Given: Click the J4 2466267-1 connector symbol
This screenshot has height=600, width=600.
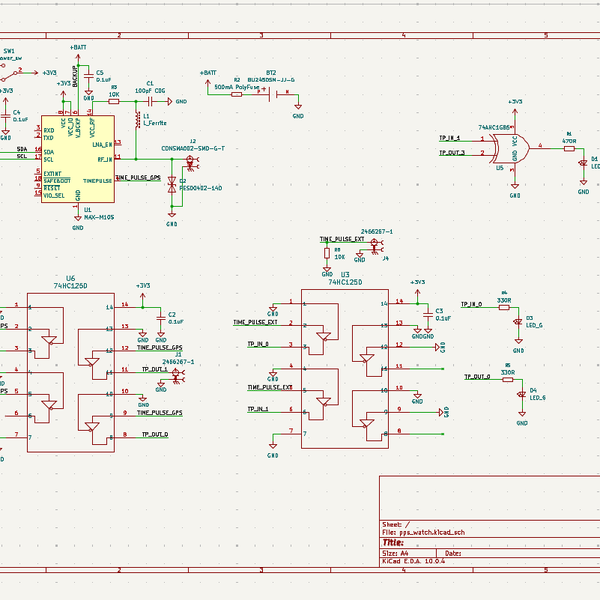Looking at the screenshot, I should 376,246.
